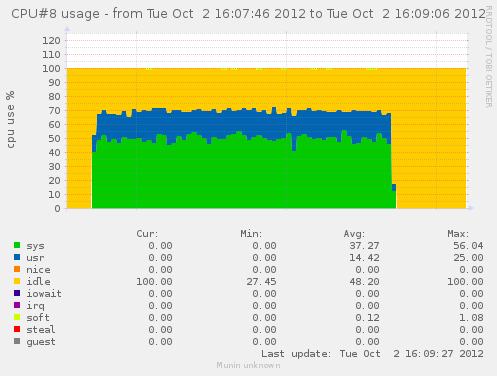Click the dark blue iowait legend swatch
This screenshot has height=376, width=497.
point(17,293)
